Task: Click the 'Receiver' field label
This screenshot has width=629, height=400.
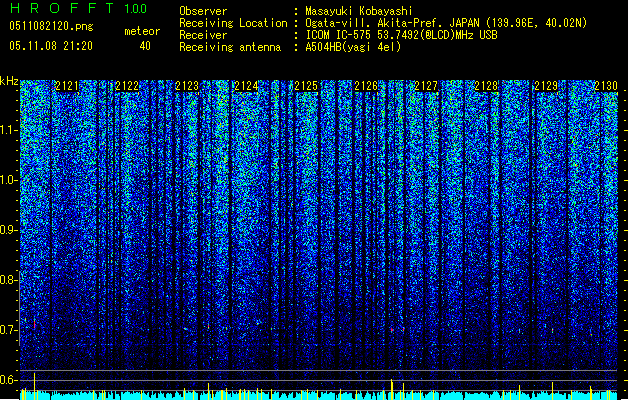Action: click(203, 35)
